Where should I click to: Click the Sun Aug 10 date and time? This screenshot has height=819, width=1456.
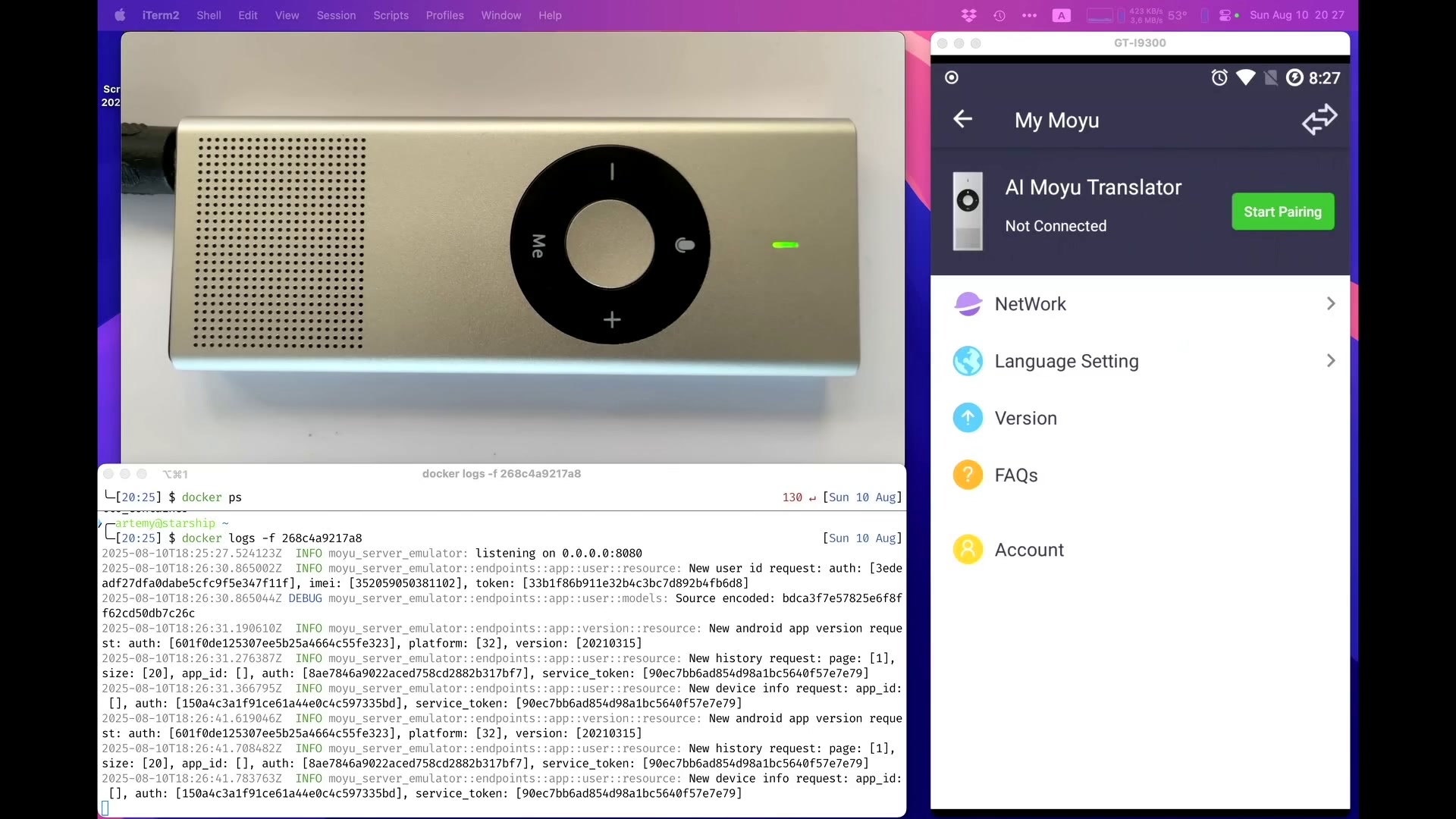tap(1297, 15)
